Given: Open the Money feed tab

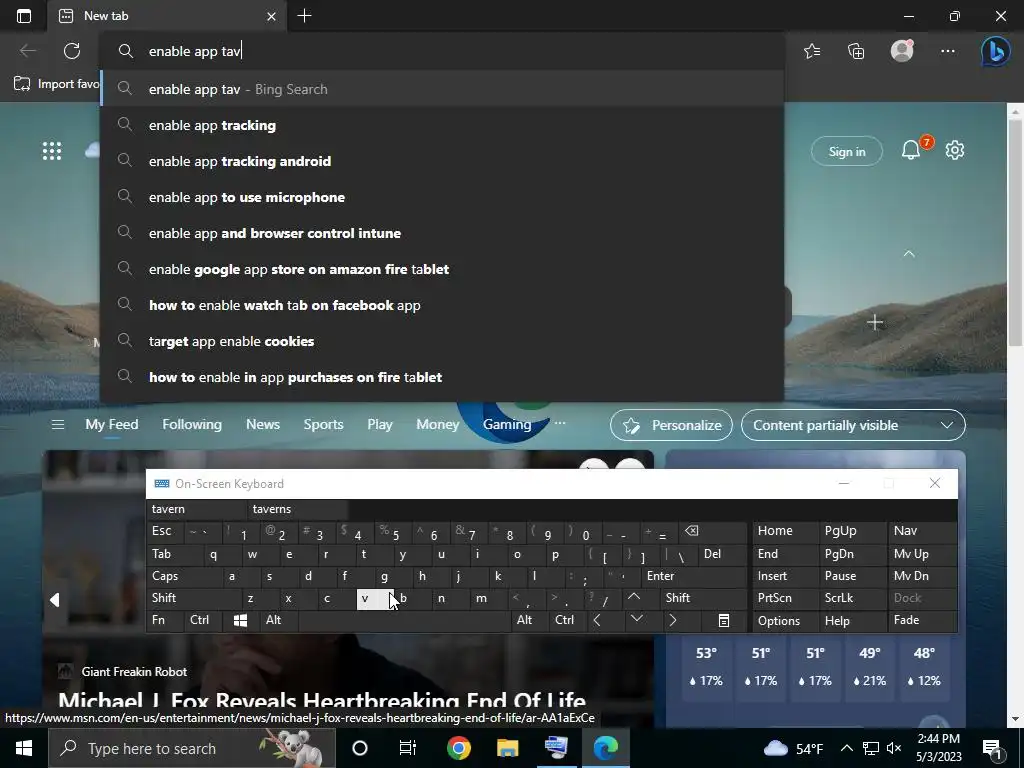Looking at the screenshot, I should 438,424.
